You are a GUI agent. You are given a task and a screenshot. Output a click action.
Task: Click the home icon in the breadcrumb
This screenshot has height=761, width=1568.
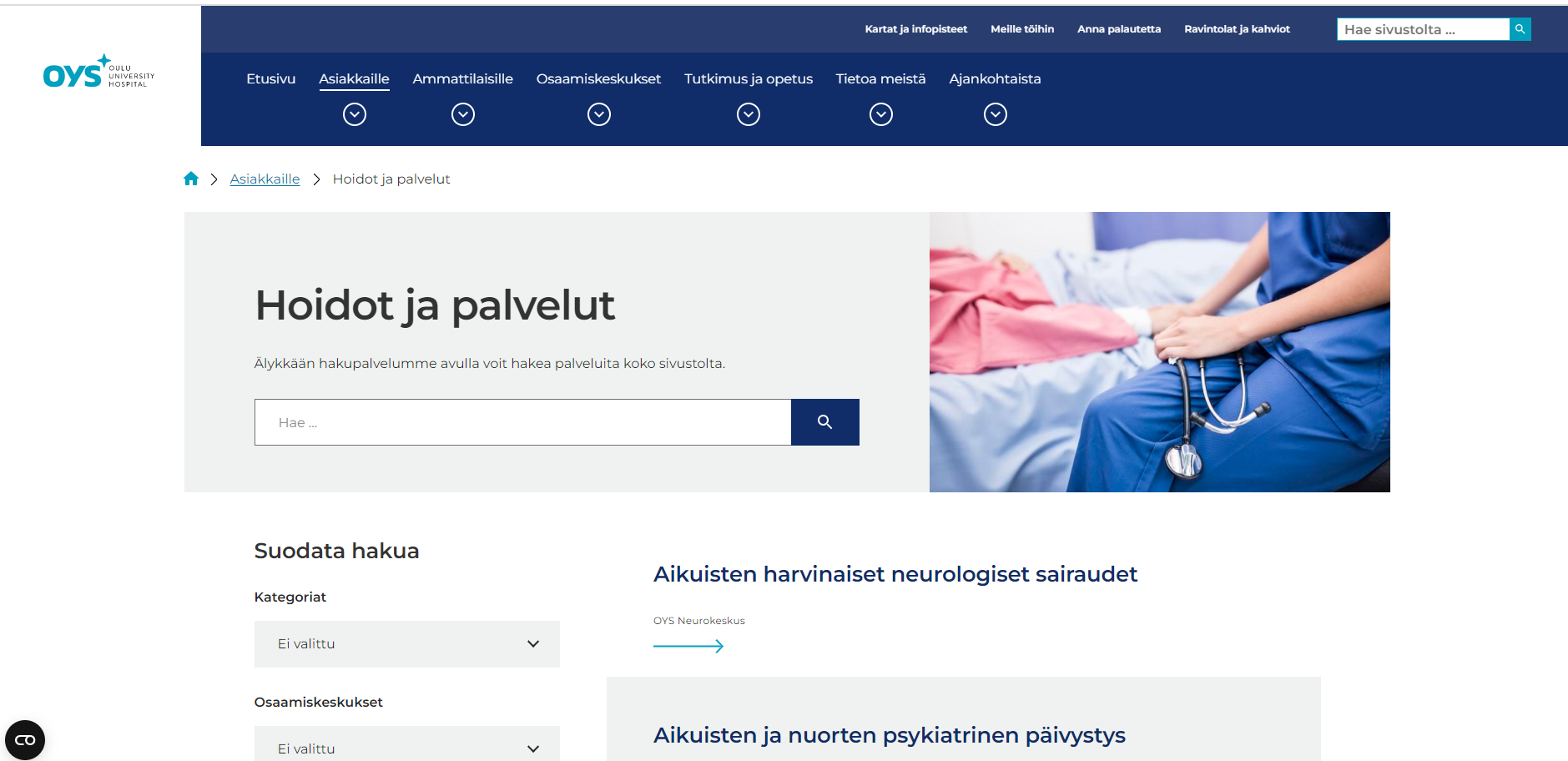[x=191, y=178]
